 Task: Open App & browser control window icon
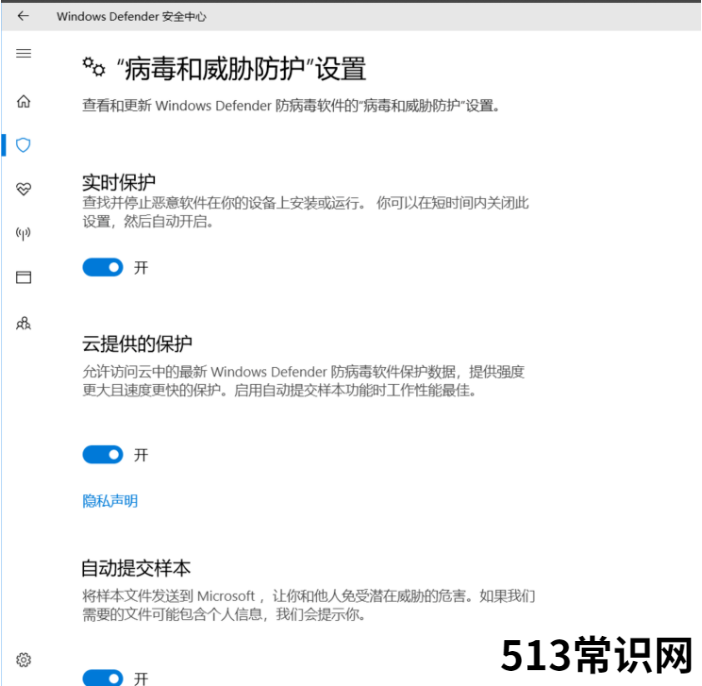pyautogui.click(x=24, y=278)
